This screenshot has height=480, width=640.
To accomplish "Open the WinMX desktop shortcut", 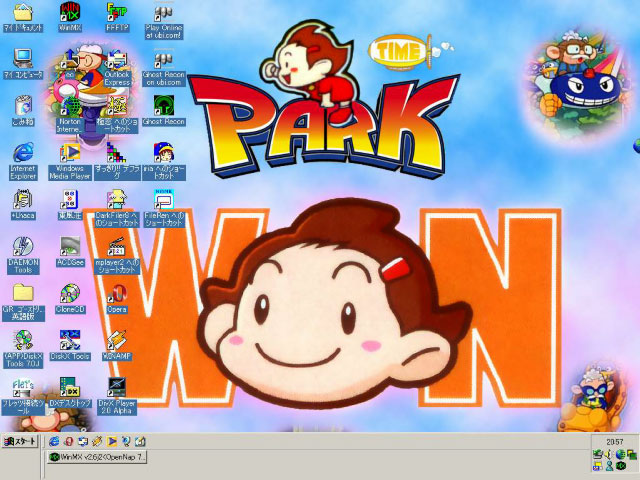I will (69, 13).
